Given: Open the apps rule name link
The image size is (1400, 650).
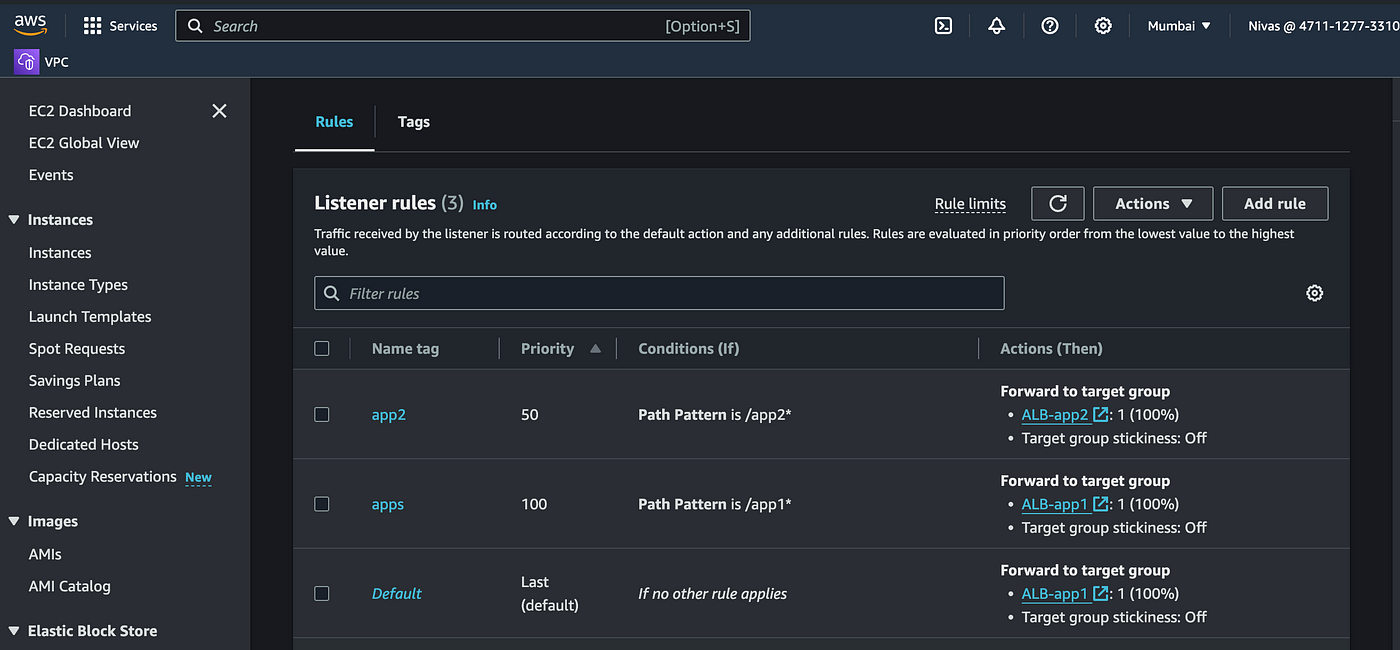Looking at the screenshot, I should coord(388,504).
